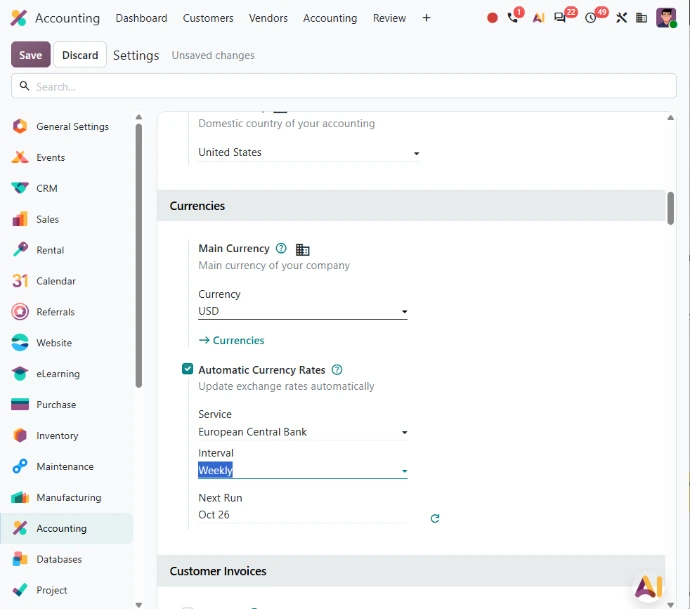Open Maintenance settings in sidebar

[x=66, y=466]
